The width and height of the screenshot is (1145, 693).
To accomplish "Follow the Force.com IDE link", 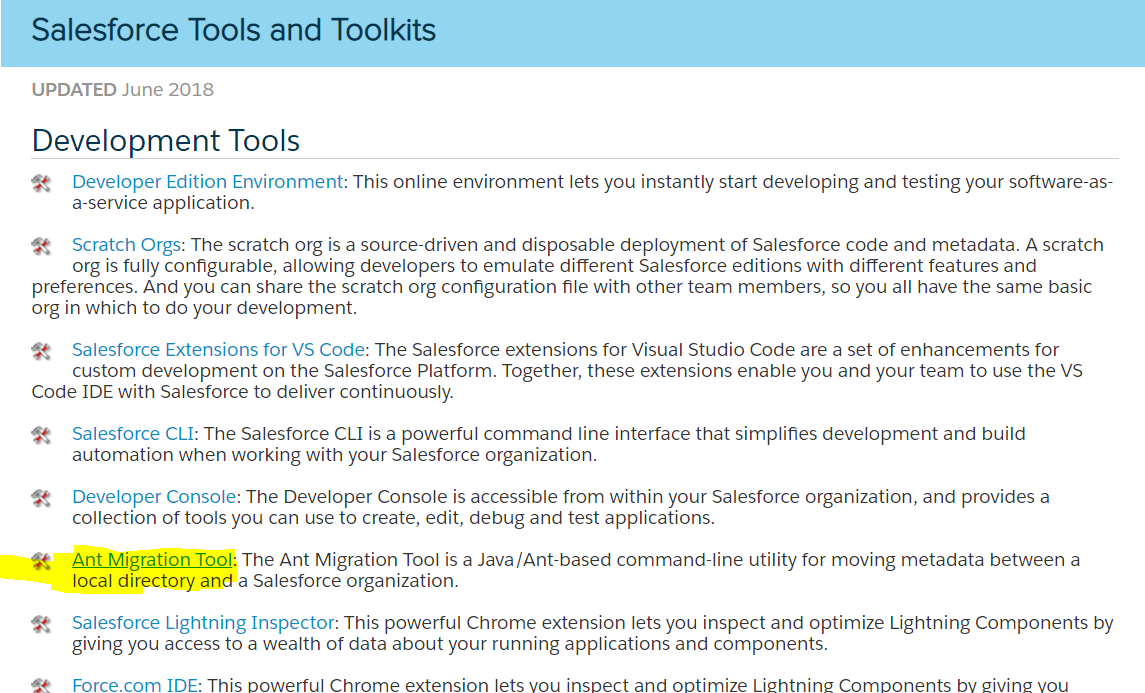I will pyautogui.click(x=136, y=686).
